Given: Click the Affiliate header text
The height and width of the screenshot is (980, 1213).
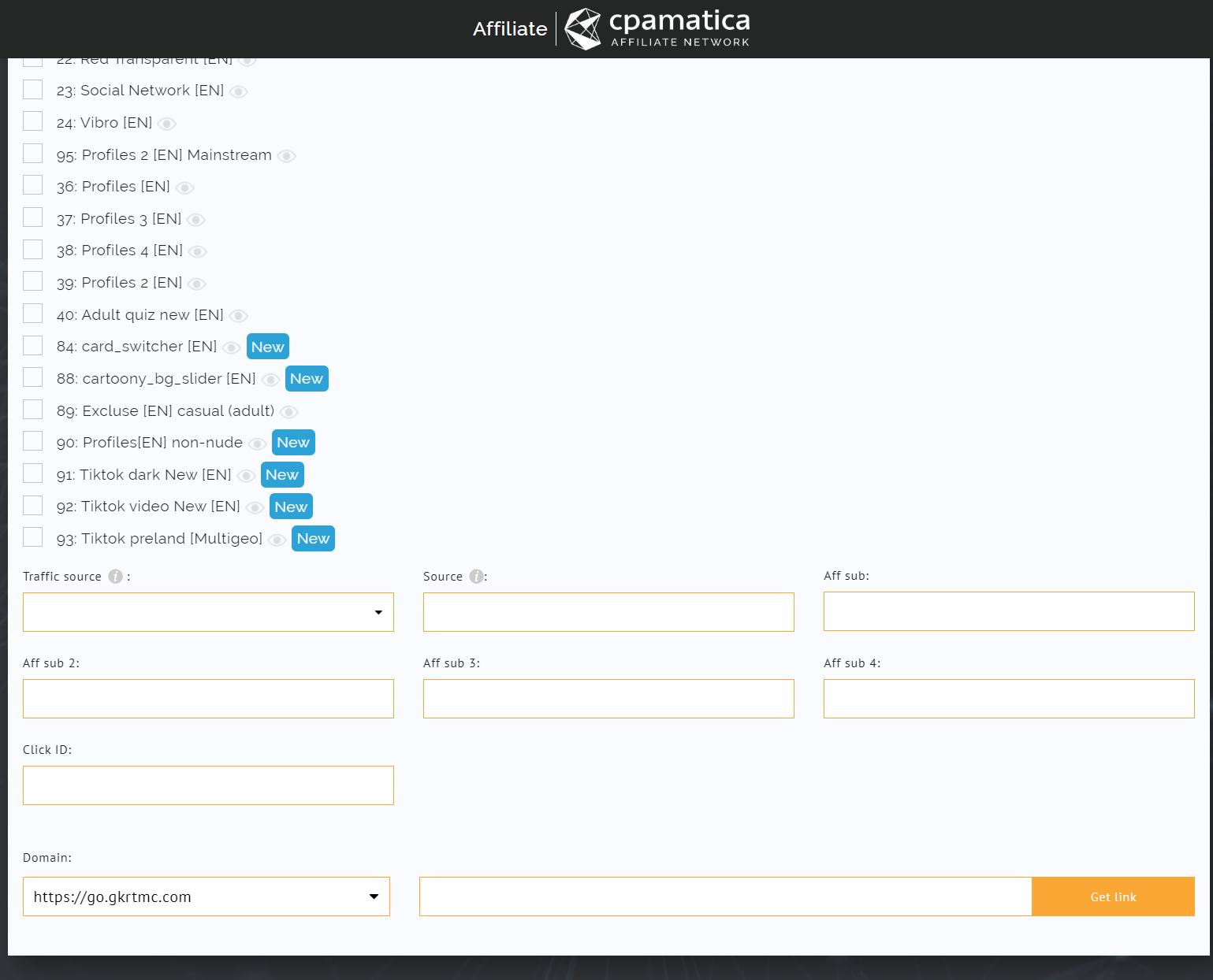Looking at the screenshot, I should click(510, 29).
